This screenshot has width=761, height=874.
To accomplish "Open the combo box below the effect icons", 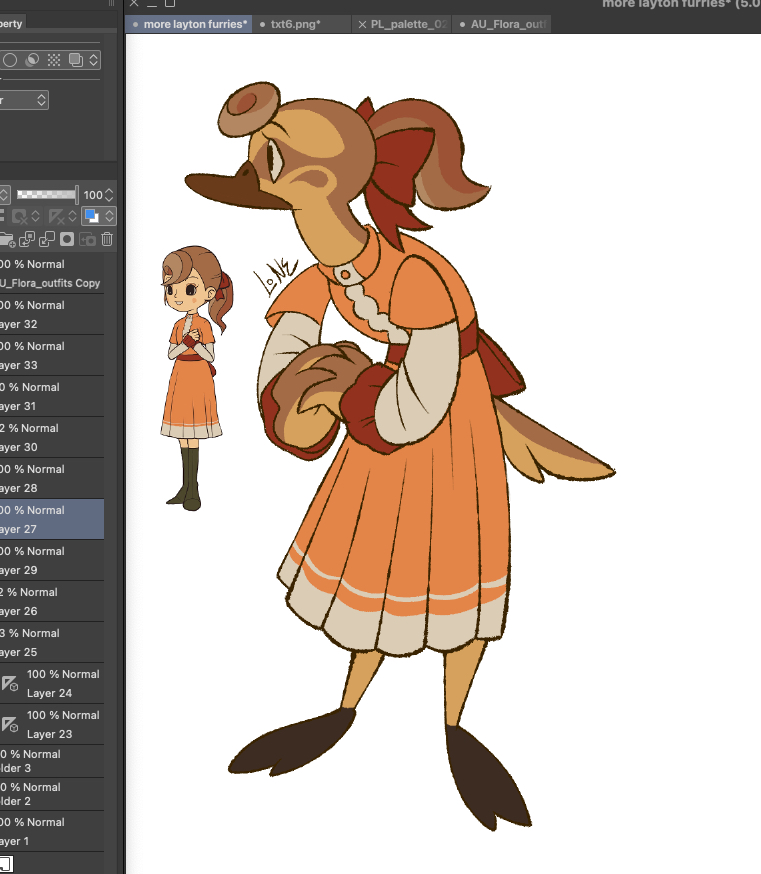I will coord(24,100).
